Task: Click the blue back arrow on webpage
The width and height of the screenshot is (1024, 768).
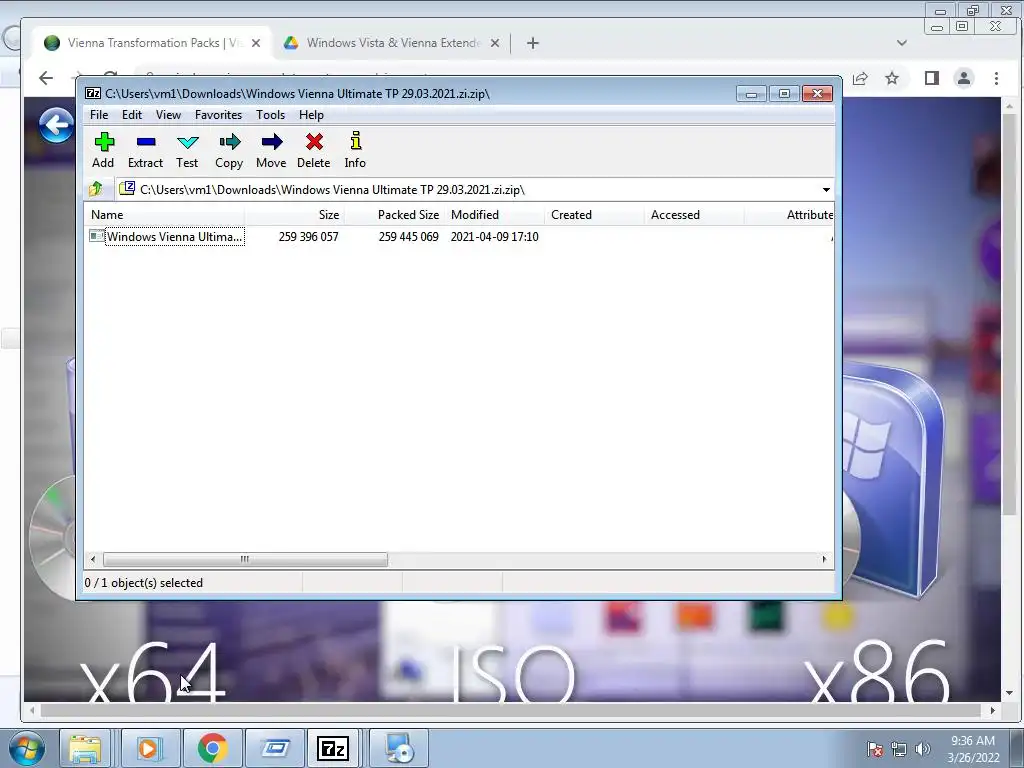Action: pyautogui.click(x=56, y=125)
